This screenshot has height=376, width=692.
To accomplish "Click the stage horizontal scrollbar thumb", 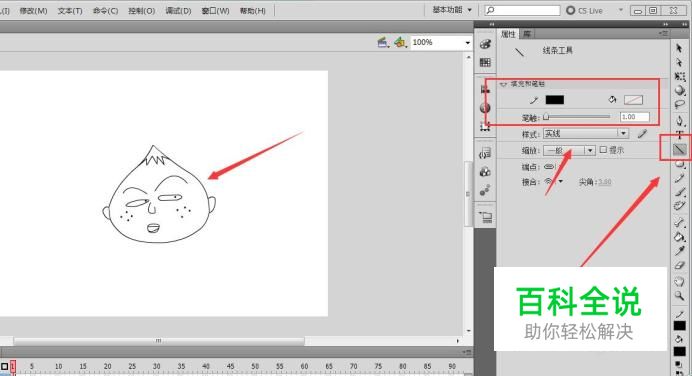I will tap(159, 341).
